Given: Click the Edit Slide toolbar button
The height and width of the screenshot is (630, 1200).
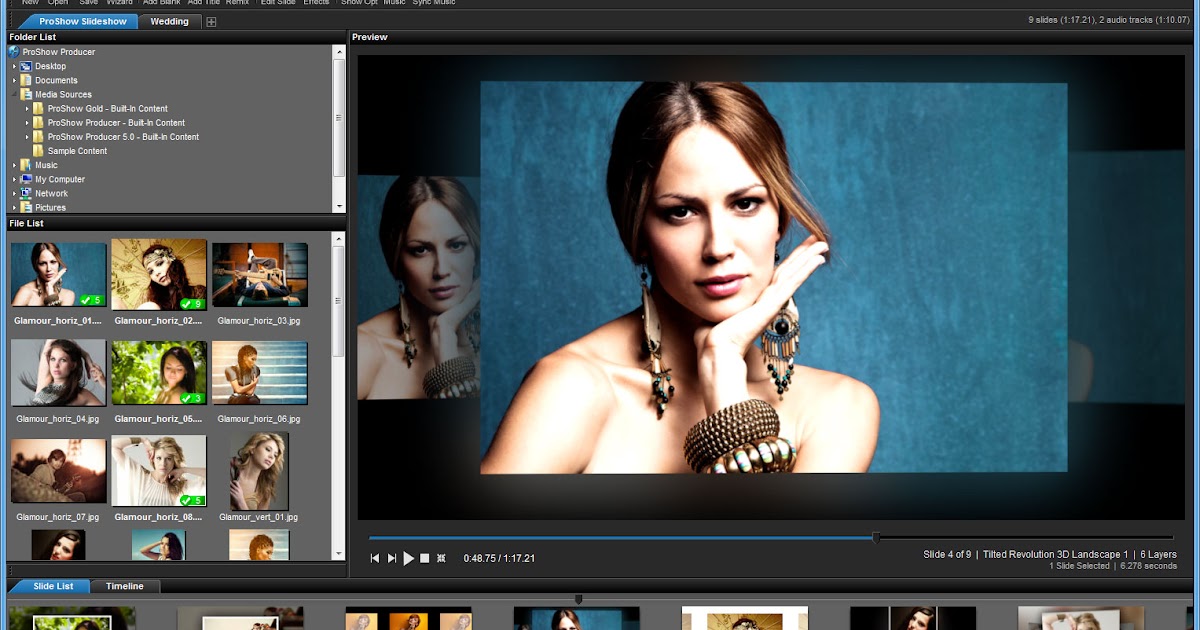Looking at the screenshot, I should click(278, 3).
